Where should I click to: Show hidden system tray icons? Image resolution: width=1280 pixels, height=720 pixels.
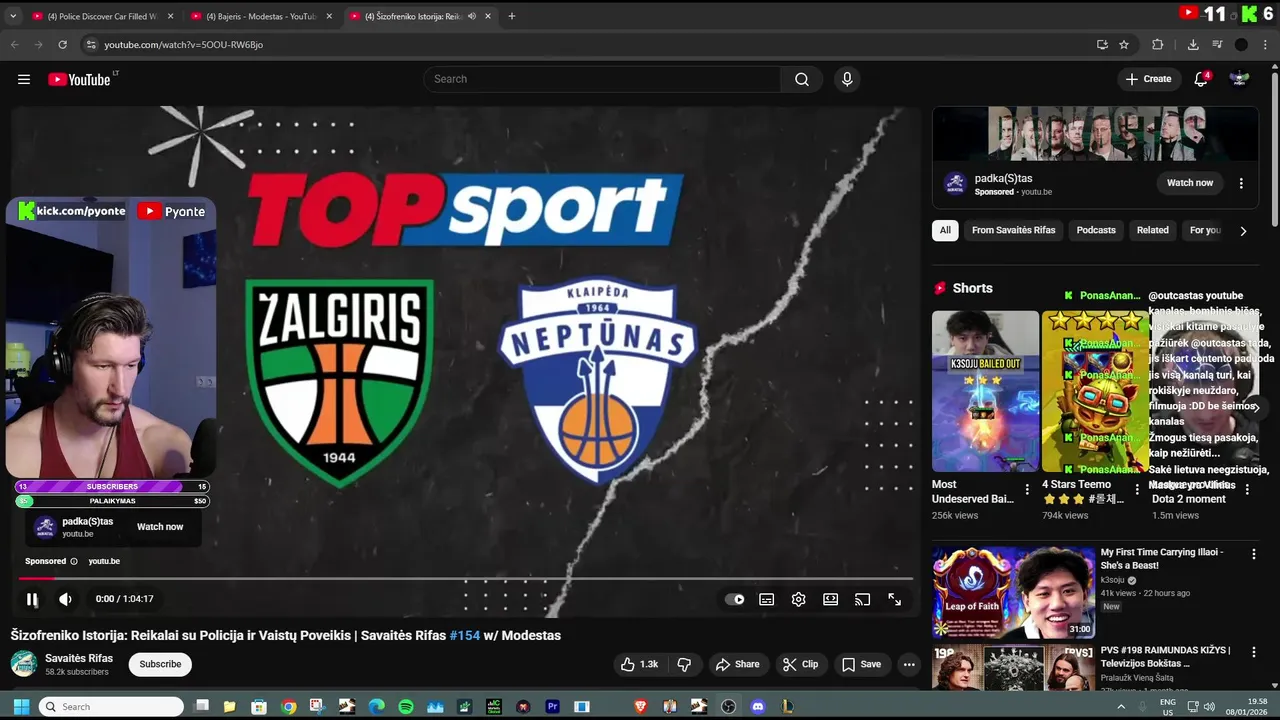tap(1120, 707)
